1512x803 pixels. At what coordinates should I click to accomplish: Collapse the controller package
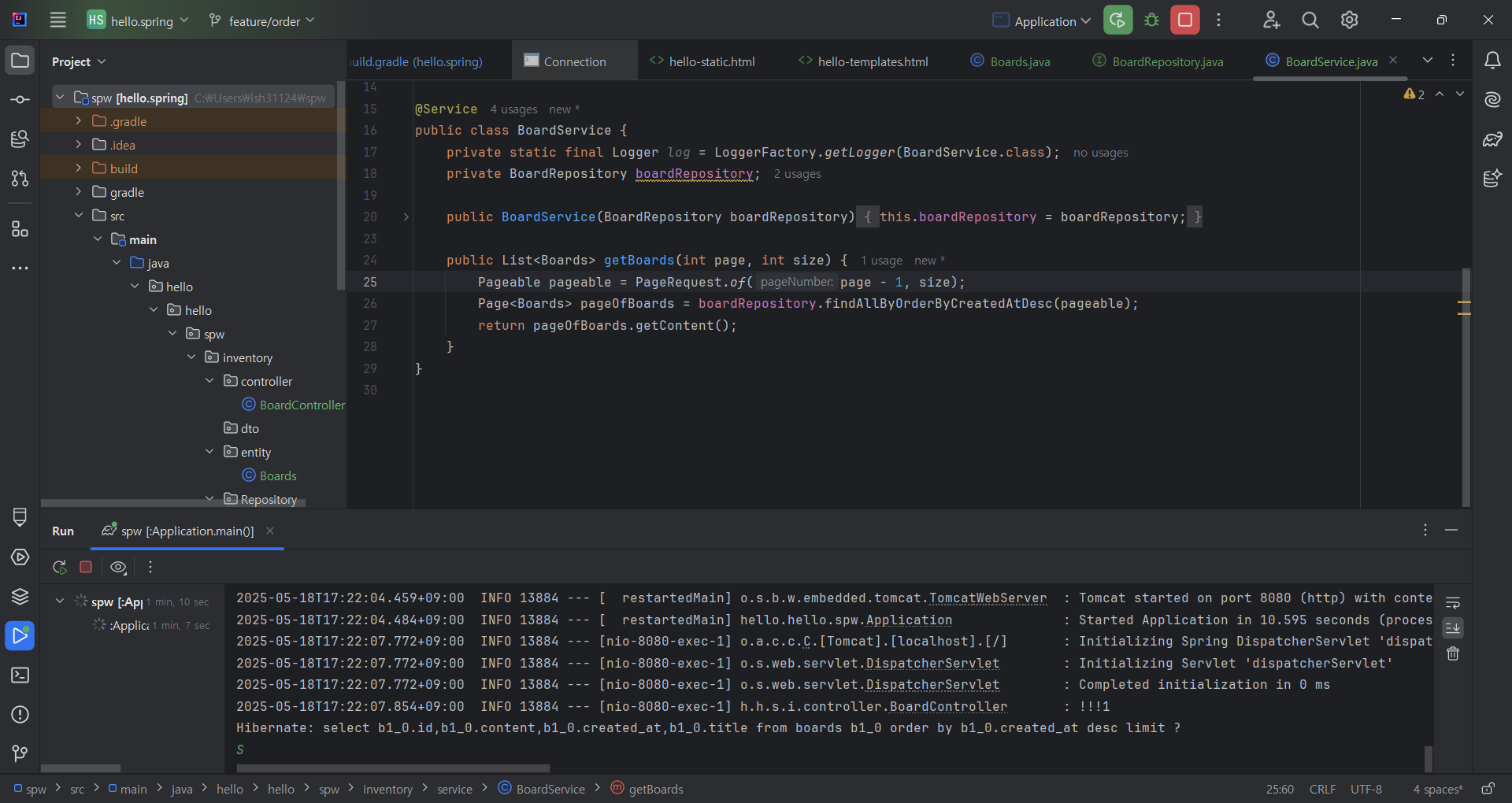coord(209,381)
